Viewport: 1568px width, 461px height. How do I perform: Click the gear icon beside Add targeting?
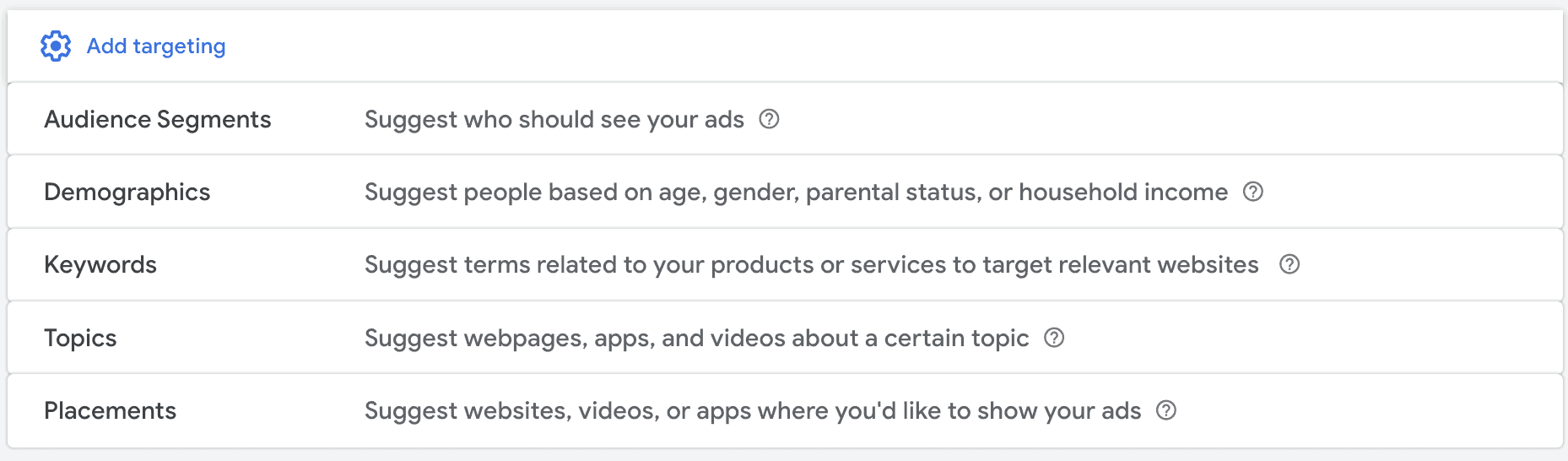pos(56,46)
